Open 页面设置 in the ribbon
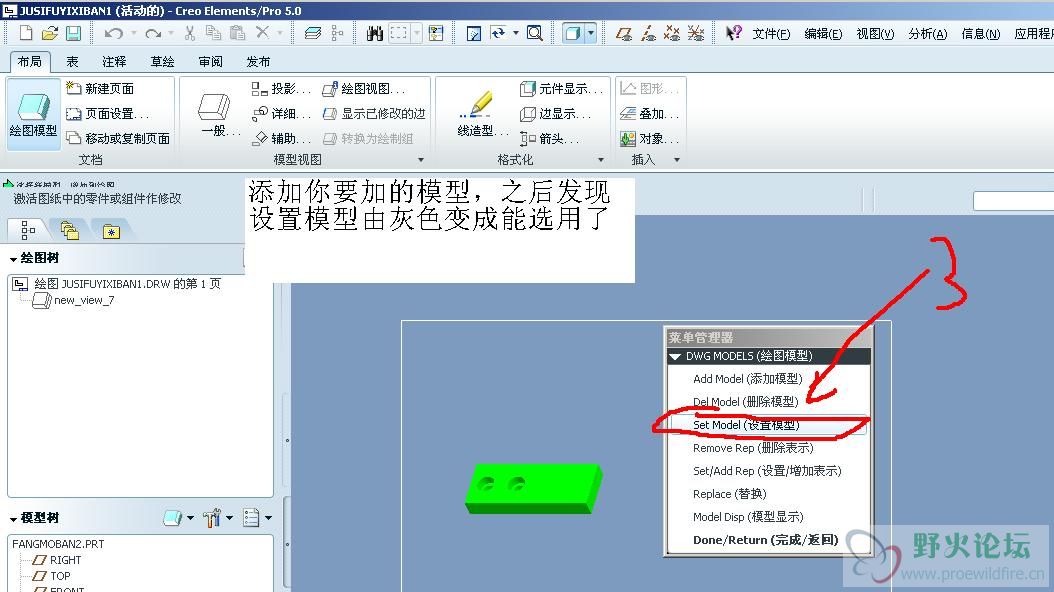This screenshot has height=592, width=1054. (x=107, y=114)
